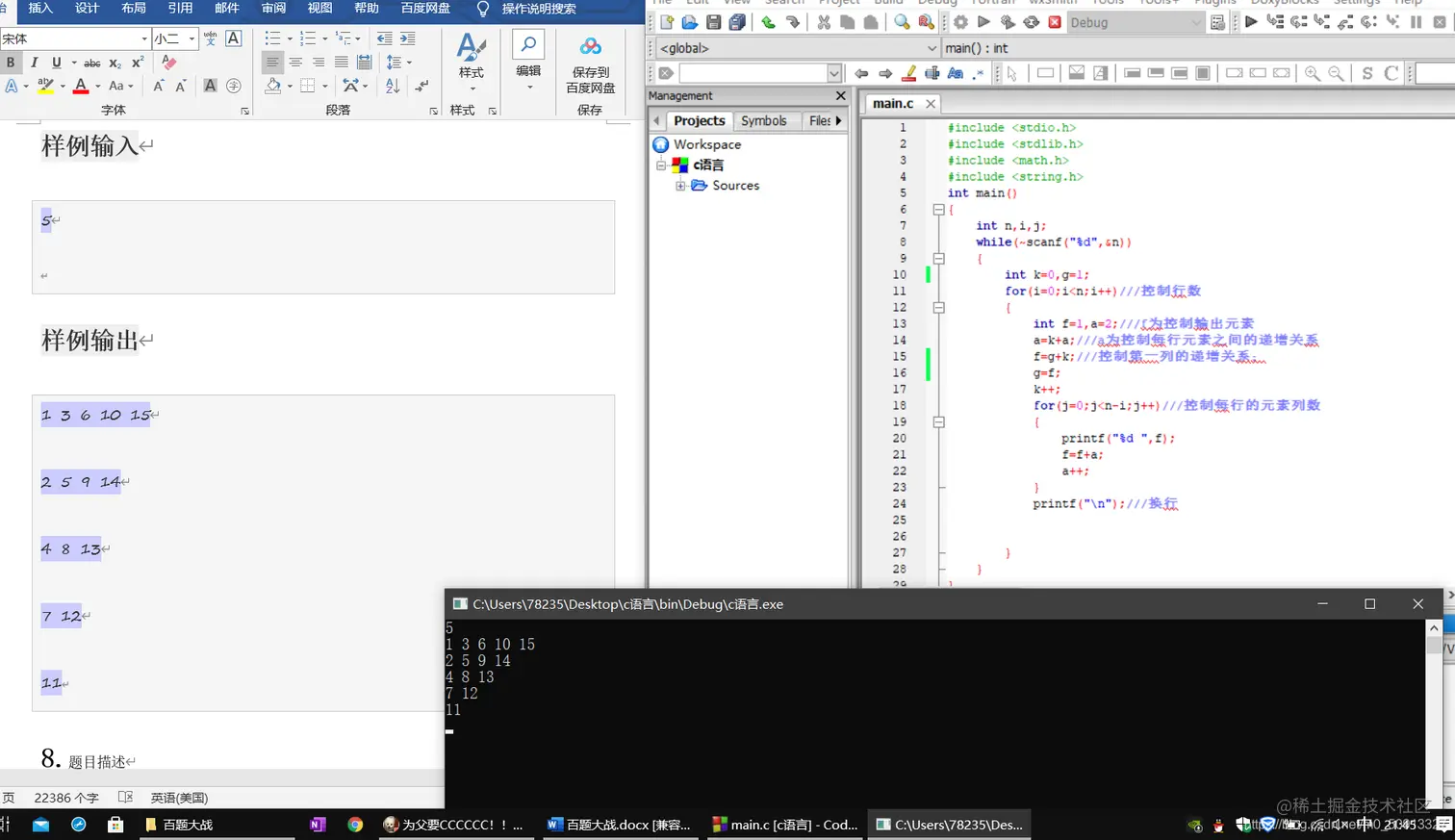Fold code block at line 6
Viewport: 1455px width, 840px height.
tap(938, 210)
